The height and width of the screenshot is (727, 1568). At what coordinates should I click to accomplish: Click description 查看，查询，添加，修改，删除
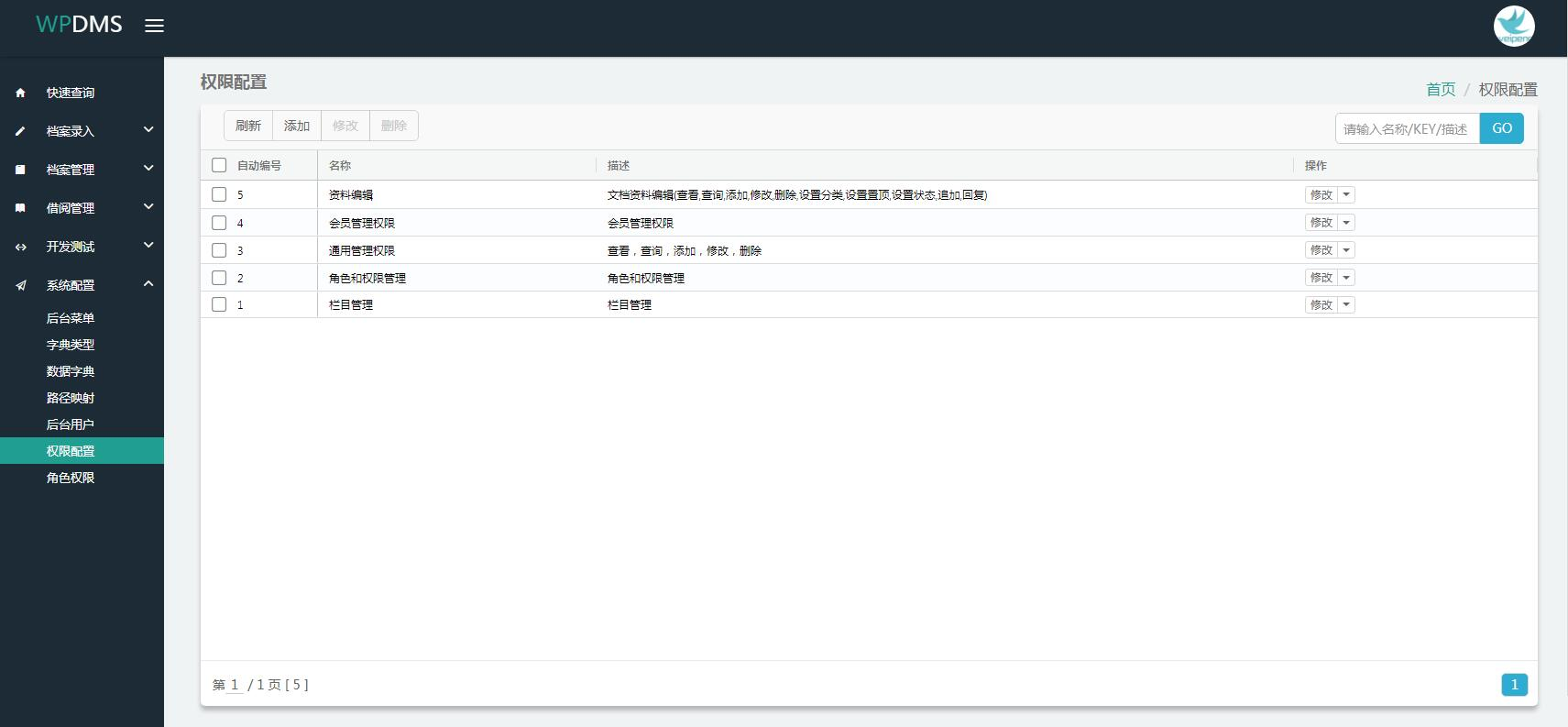coord(685,250)
